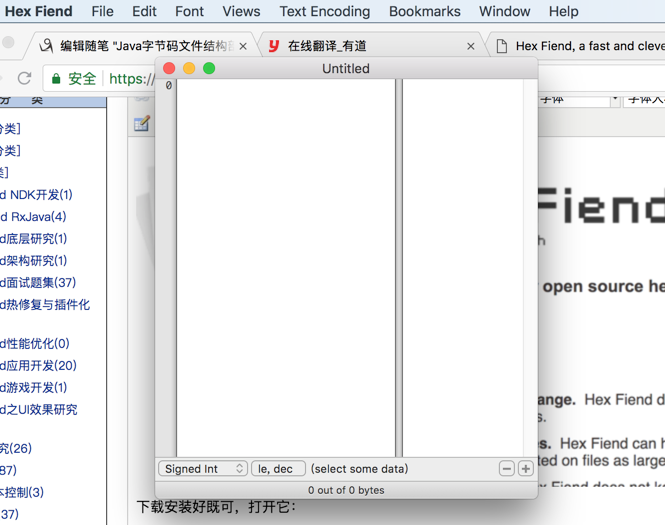Zoom the Untitled Hex Fiend window
Viewport: 665px width, 525px height.
tap(209, 68)
